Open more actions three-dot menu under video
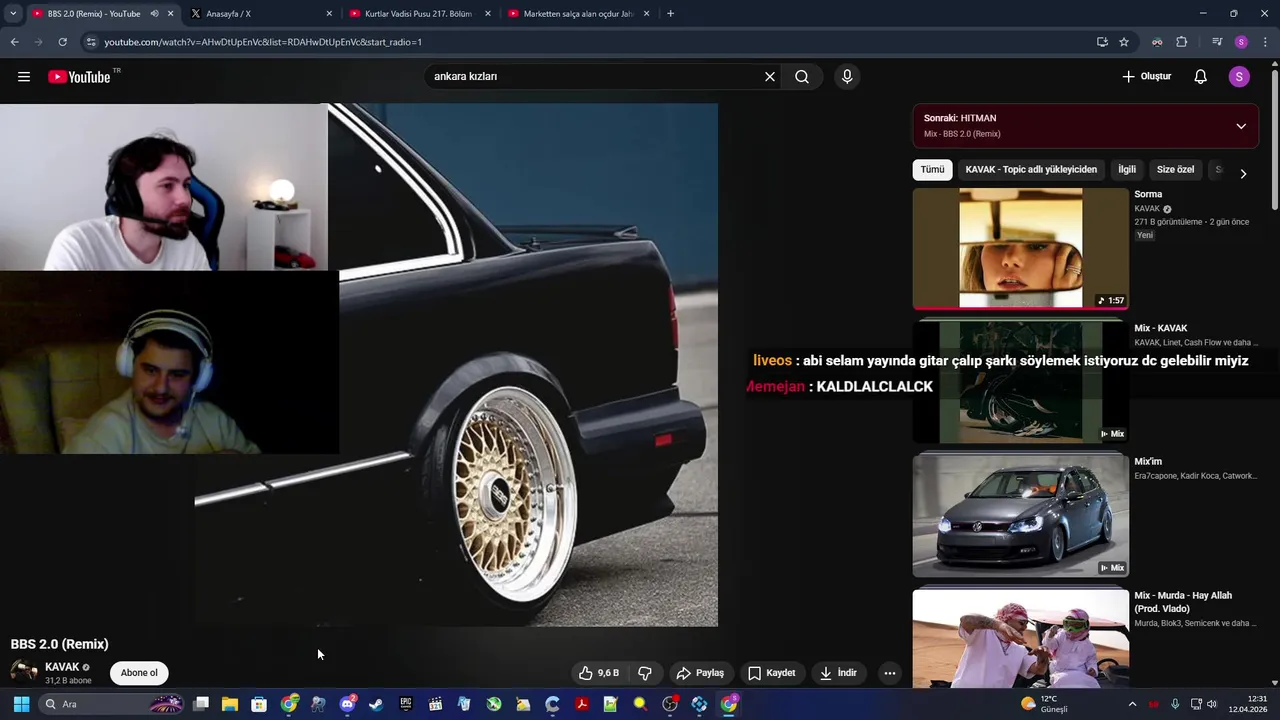The width and height of the screenshot is (1280, 720). (889, 673)
